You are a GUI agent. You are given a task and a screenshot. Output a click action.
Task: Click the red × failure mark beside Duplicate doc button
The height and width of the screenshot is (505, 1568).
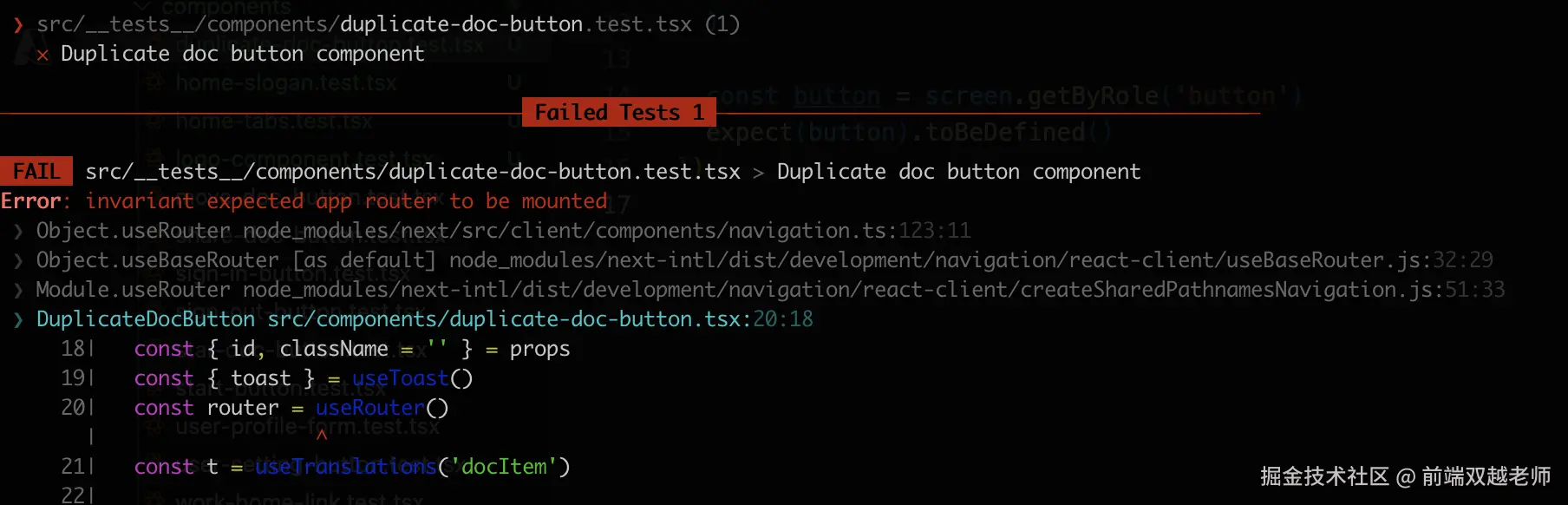click(42, 56)
